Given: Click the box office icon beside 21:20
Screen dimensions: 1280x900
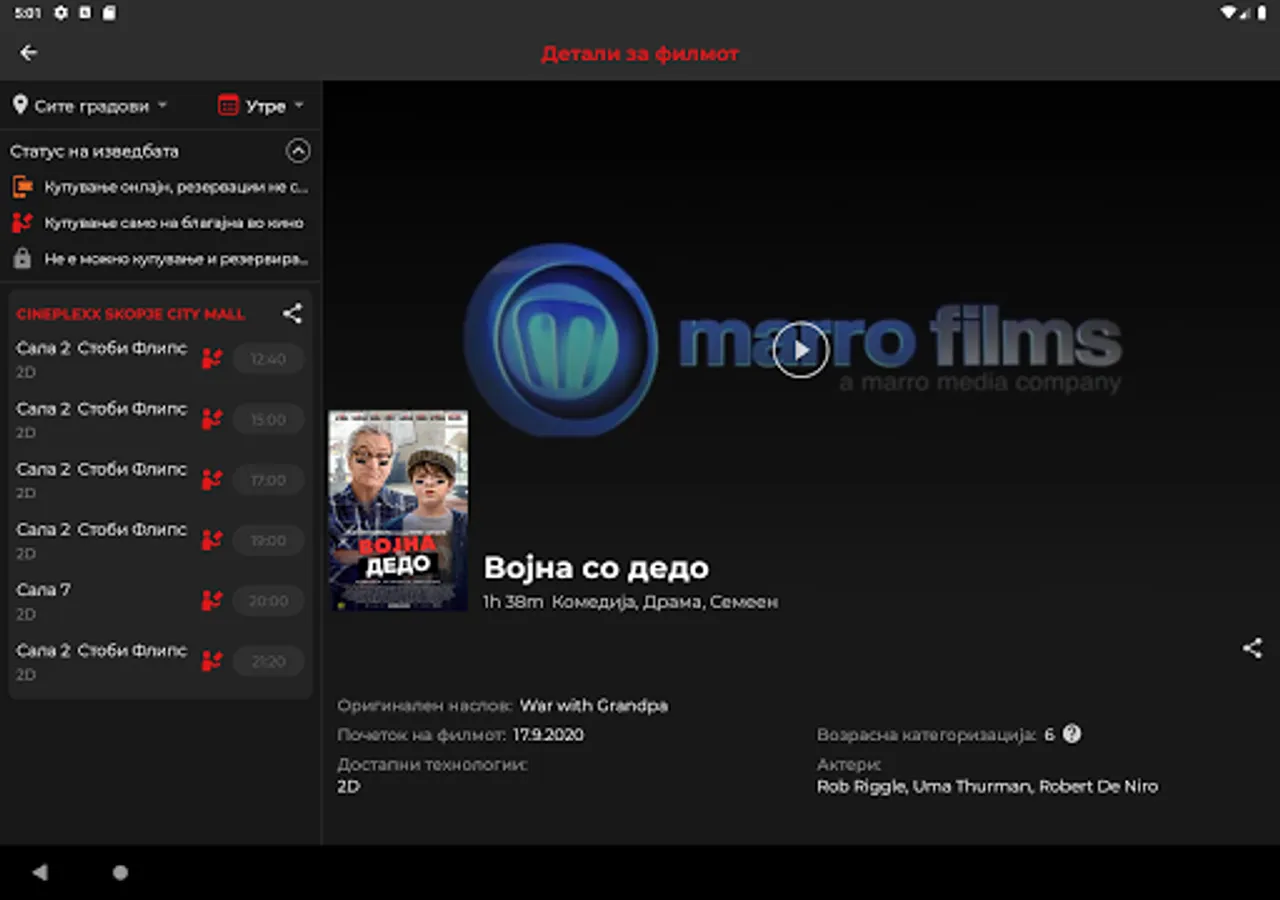Looking at the screenshot, I should coord(211,661).
